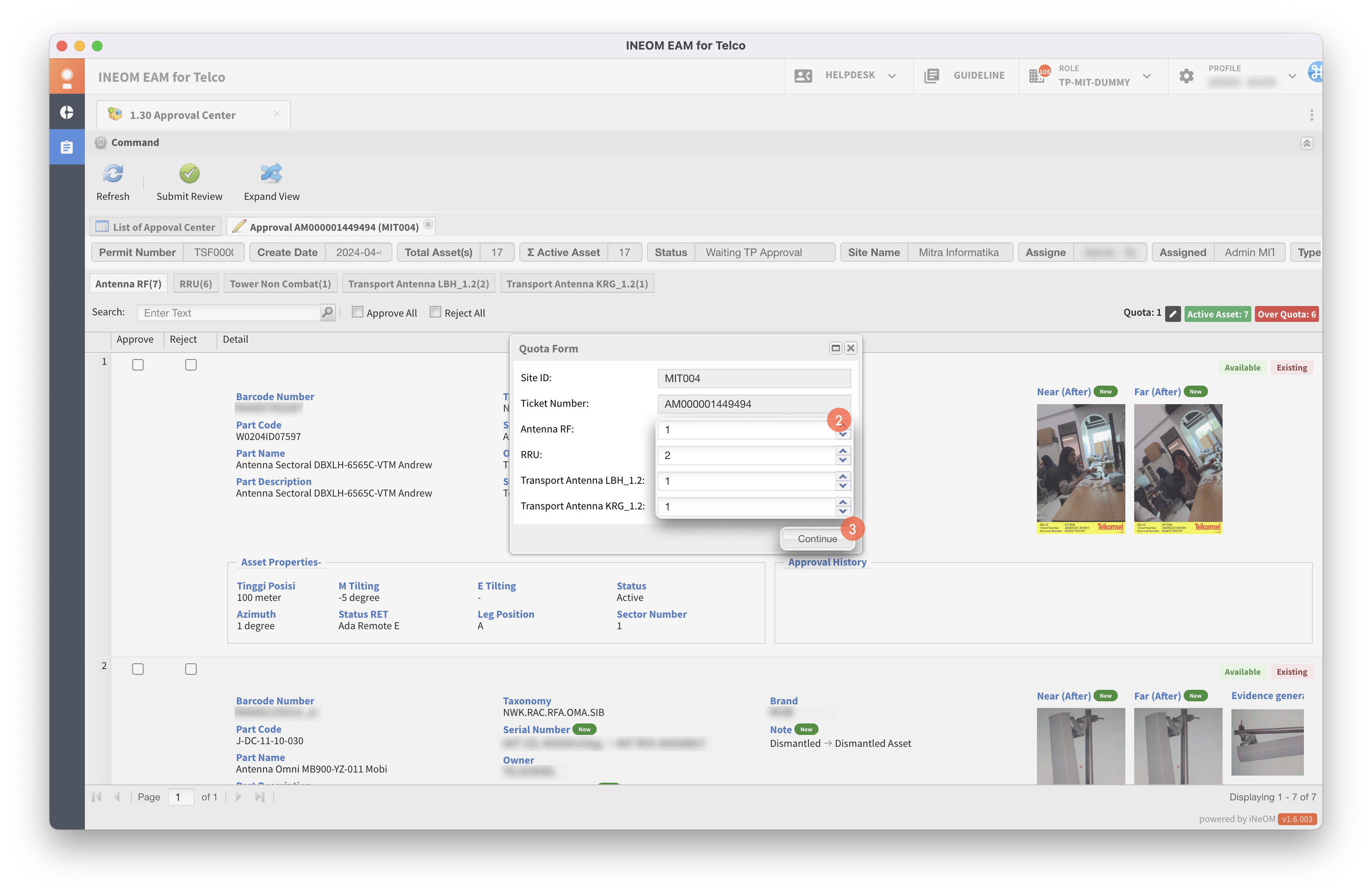
Task: Tick the Approve checkbox for row 1
Action: tap(138, 365)
